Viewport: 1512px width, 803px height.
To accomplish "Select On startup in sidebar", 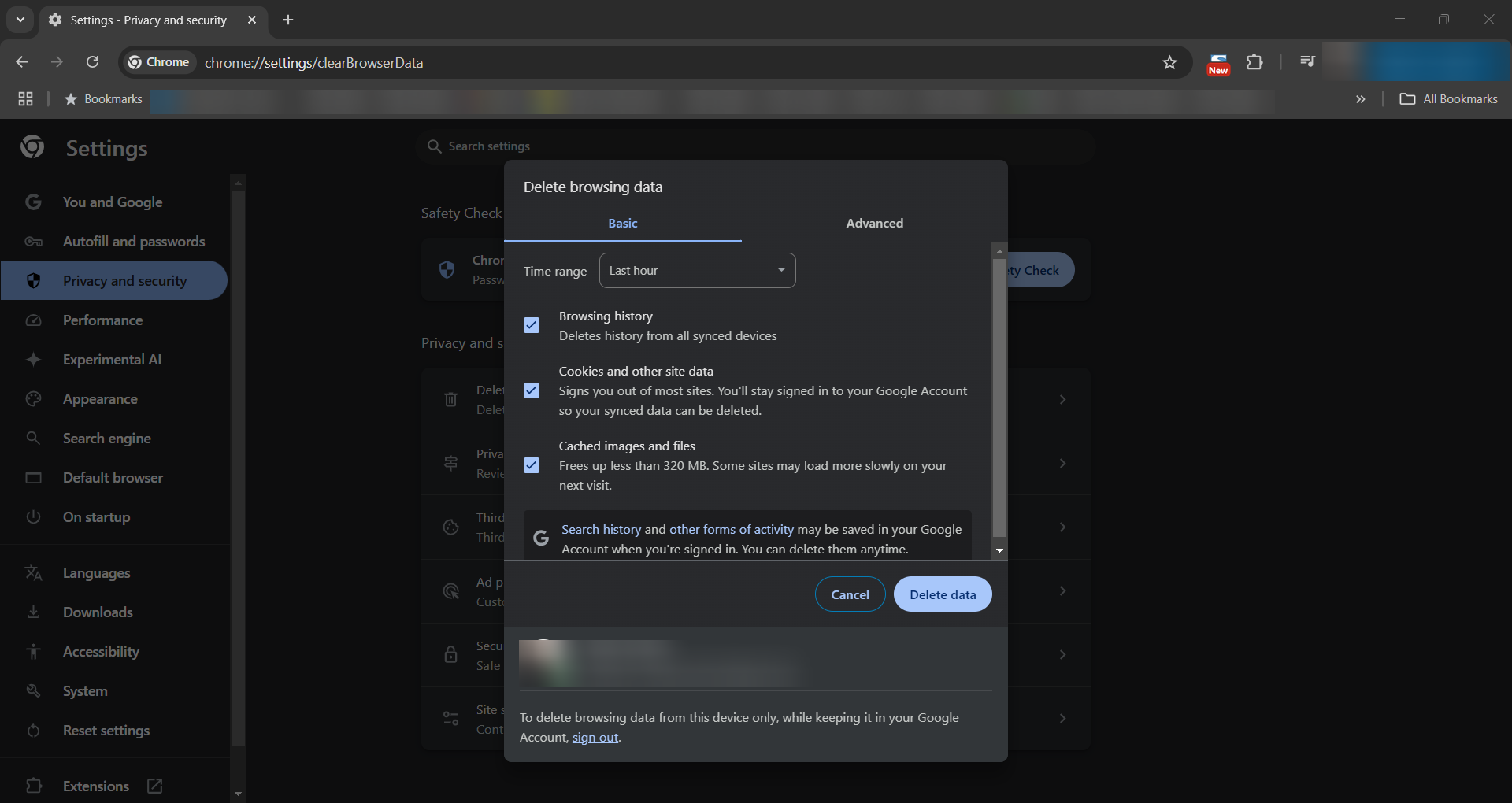I will tap(114, 517).
